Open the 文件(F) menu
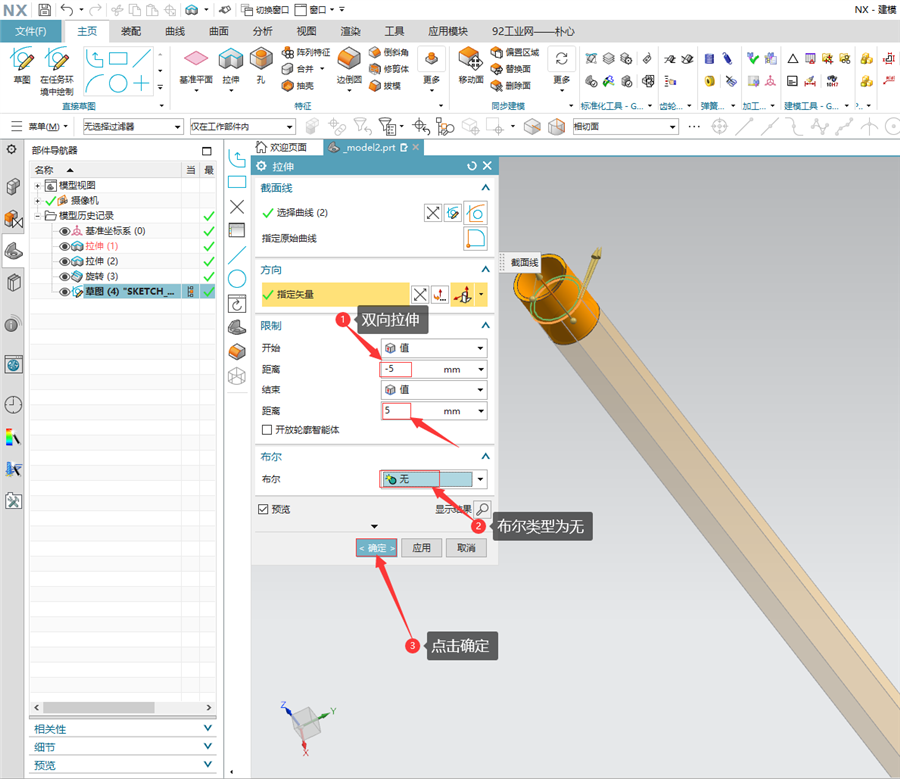 (x=31, y=31)
